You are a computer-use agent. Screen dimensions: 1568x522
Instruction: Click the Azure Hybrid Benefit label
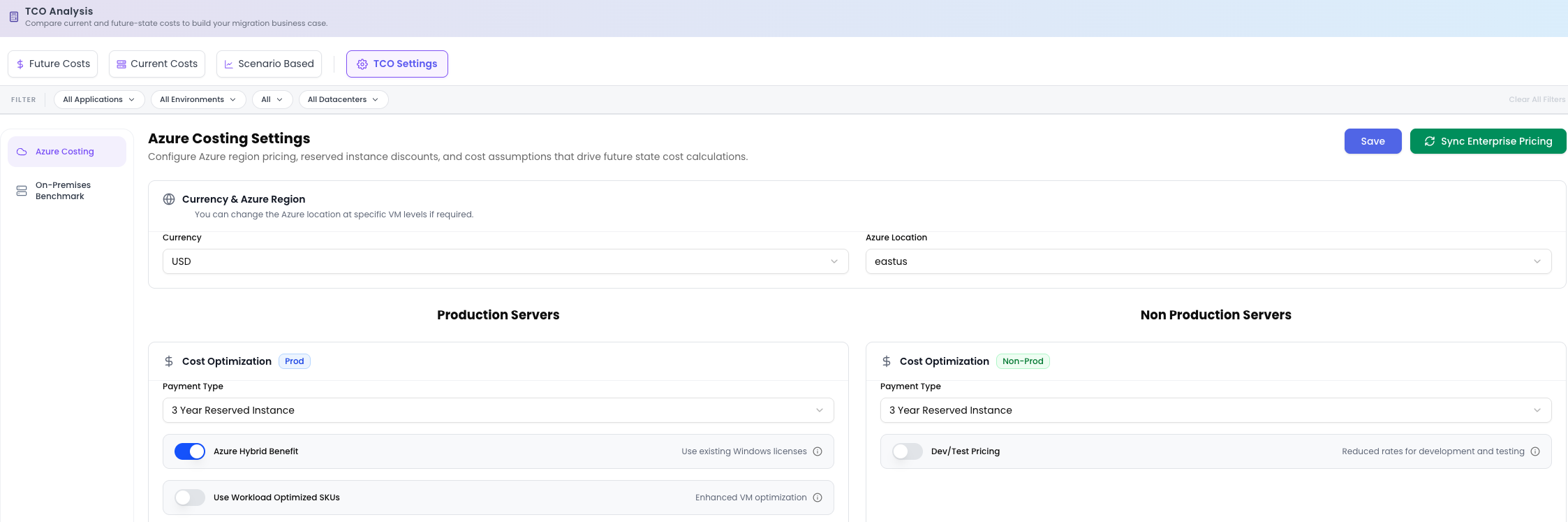(x=256, y=451)
